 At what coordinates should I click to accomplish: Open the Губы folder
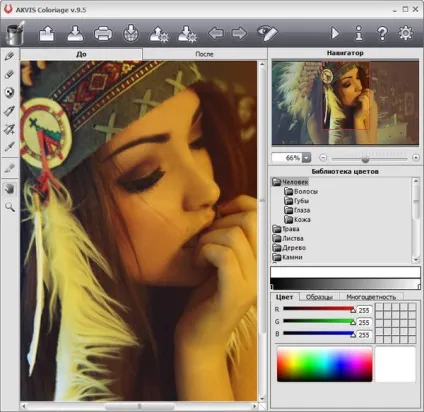296,201
